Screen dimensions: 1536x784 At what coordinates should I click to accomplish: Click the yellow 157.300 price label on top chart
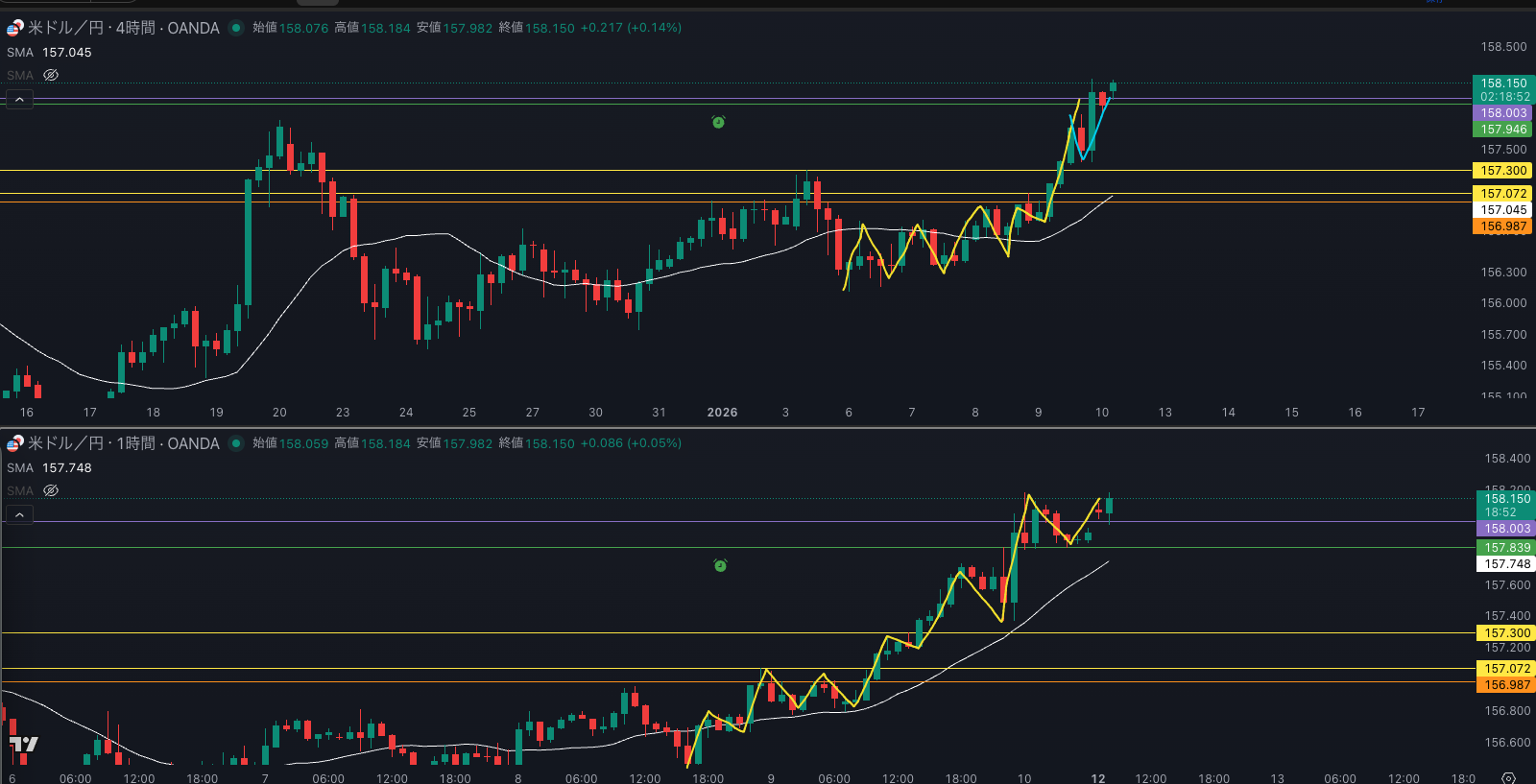coord(1502,171)
